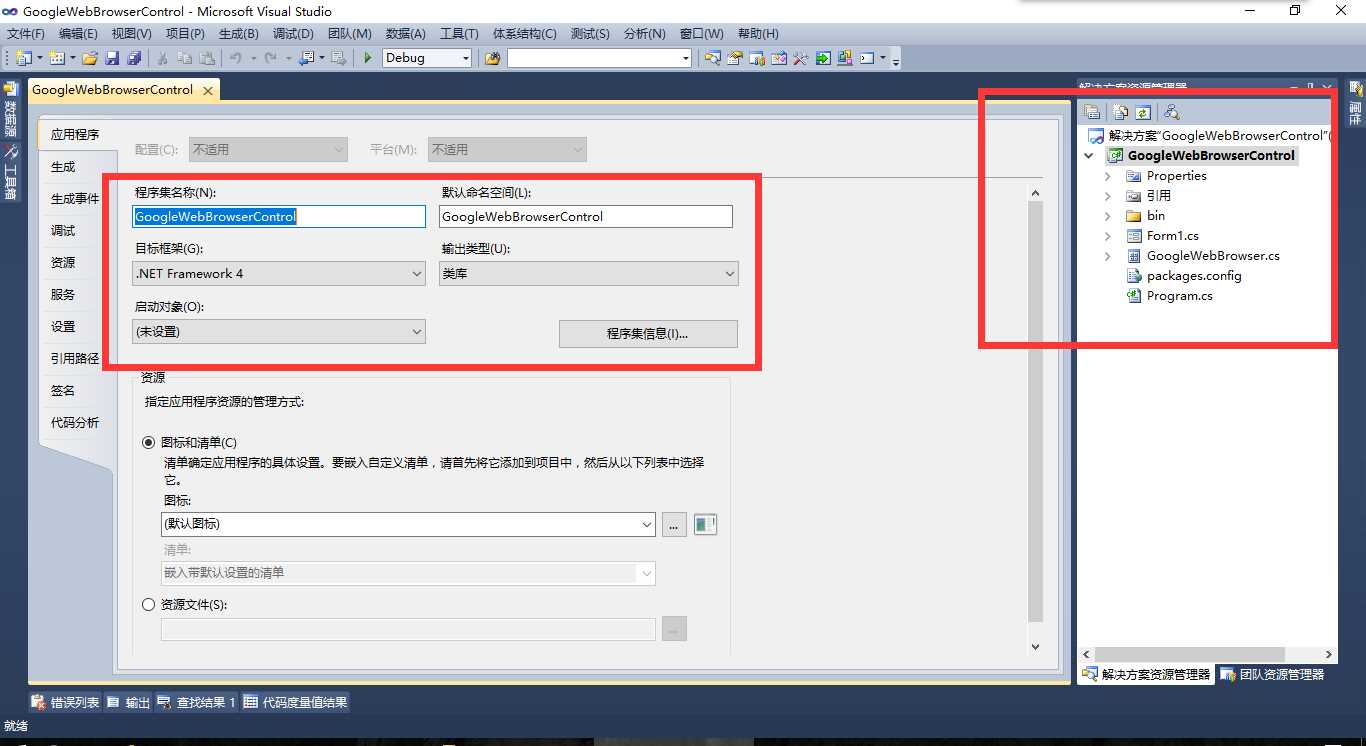The height and width of the screenshot is (746, 1366).
Task: Open the 错误列表 panel tab
Action: tap(66, 703)
